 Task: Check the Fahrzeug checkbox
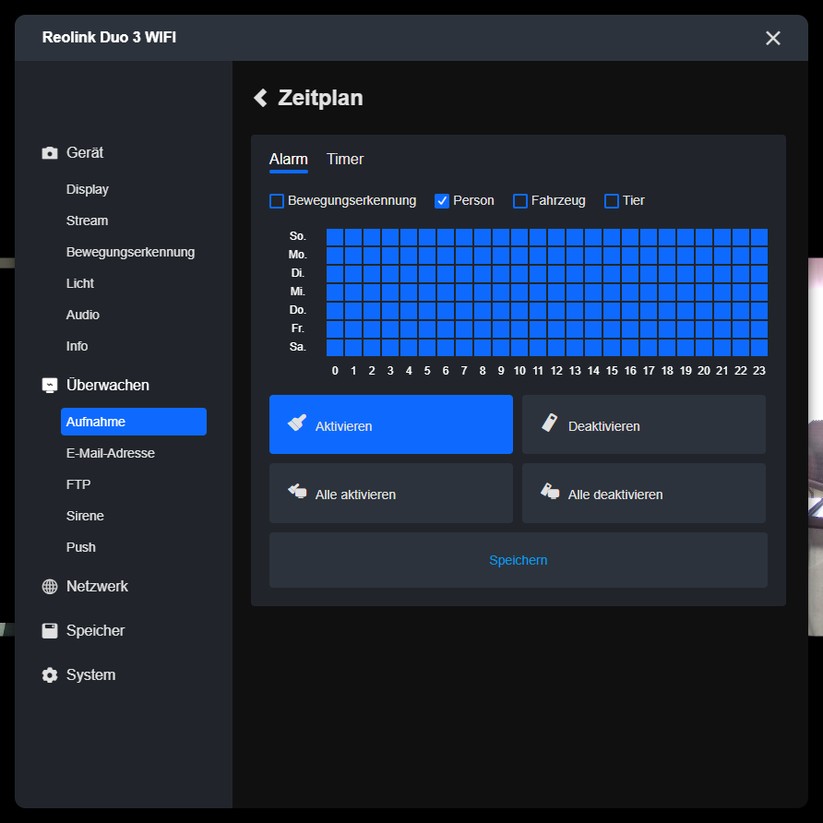[520, 201]
